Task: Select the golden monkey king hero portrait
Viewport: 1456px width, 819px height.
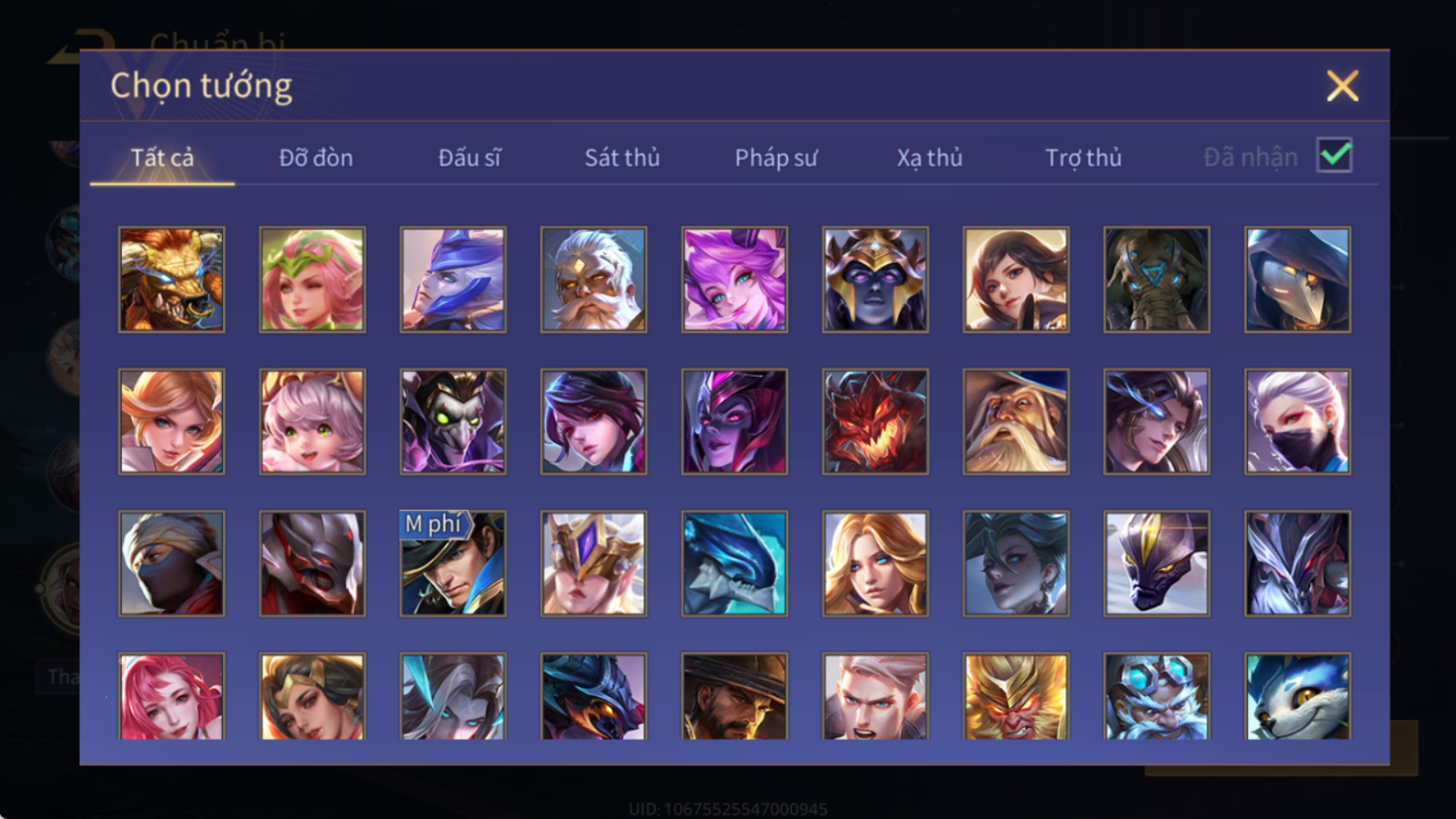Action: (1016, 696)
